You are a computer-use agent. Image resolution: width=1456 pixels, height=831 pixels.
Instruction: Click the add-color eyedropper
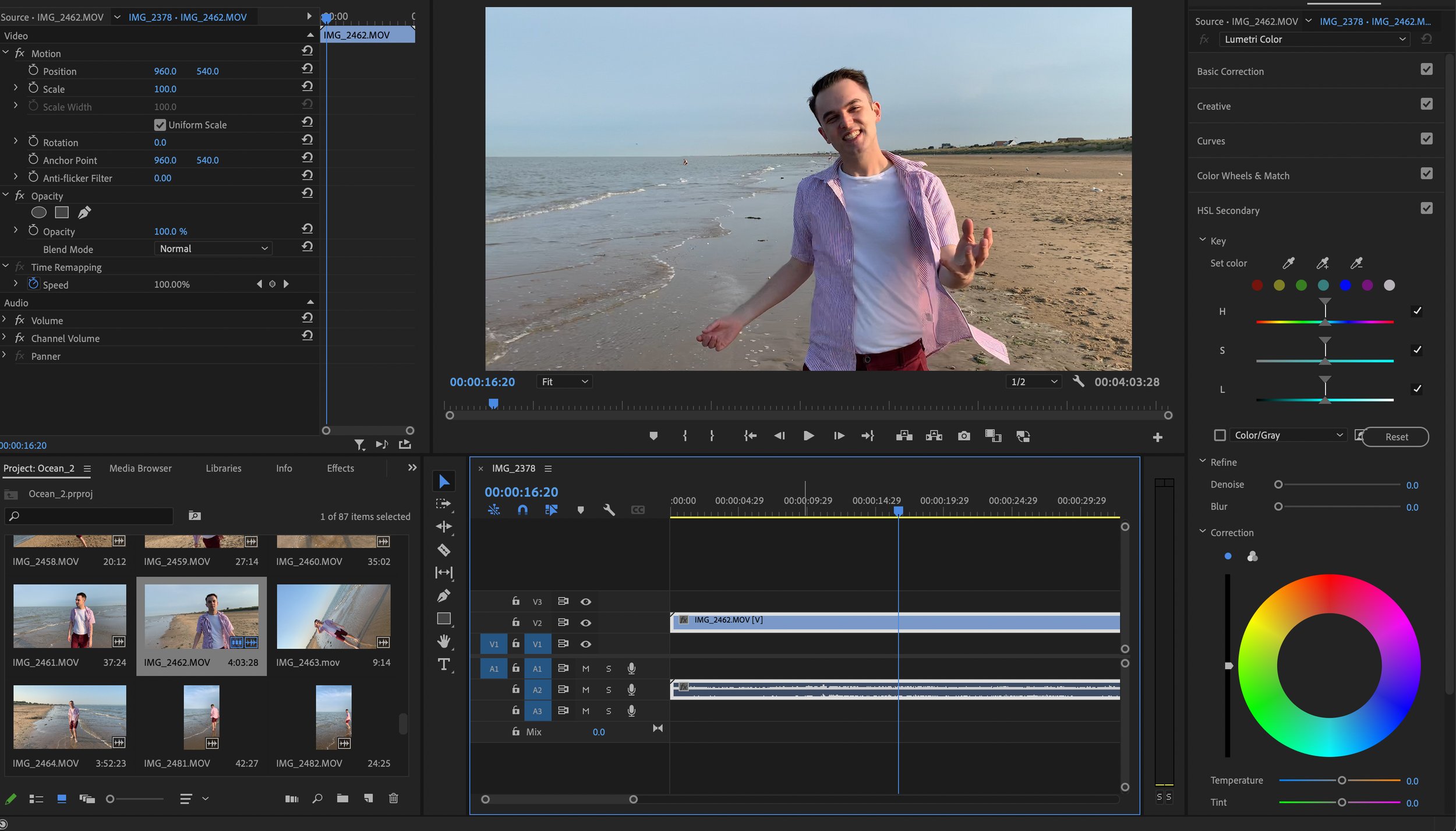pos(1323,263)
